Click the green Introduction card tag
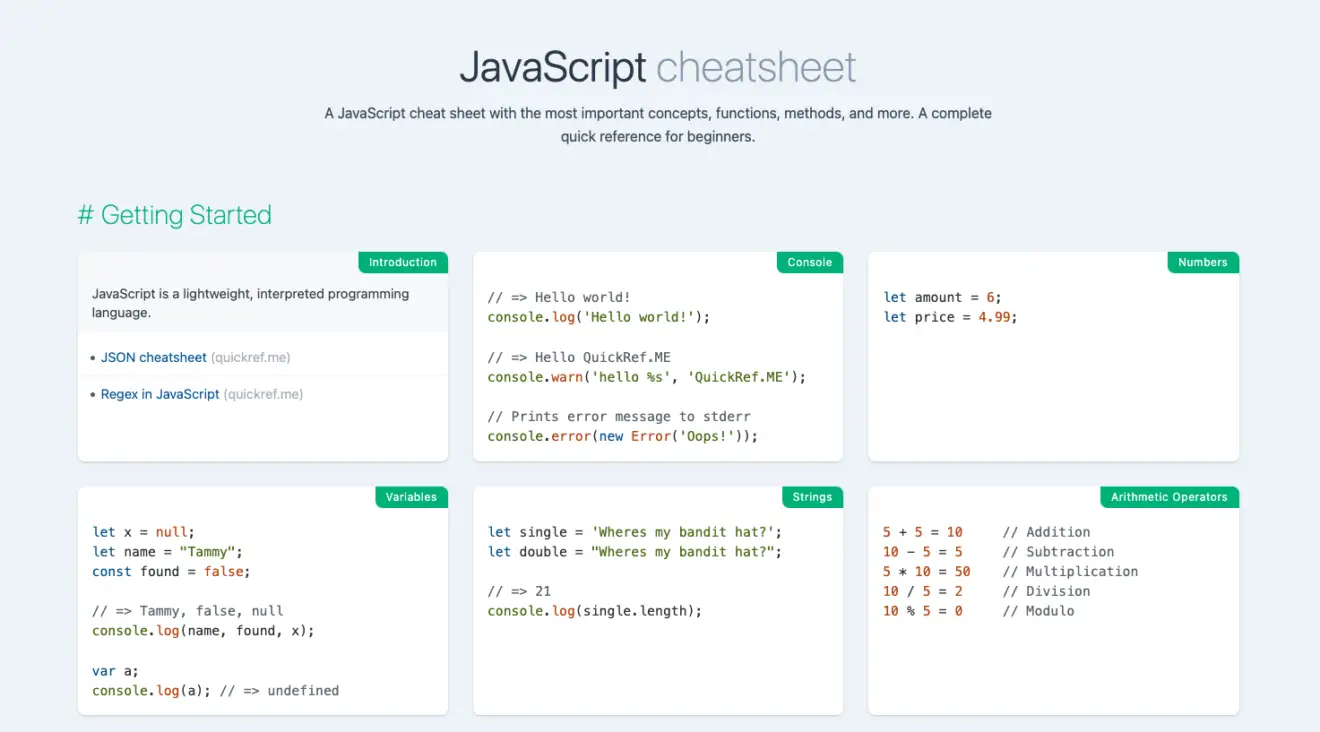This screenshot has height=732, width=1320. click(x=402, y=262)
